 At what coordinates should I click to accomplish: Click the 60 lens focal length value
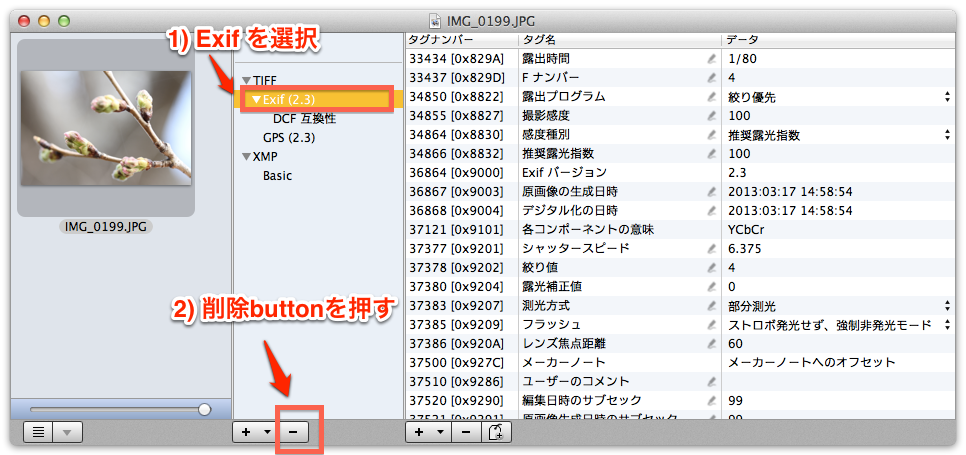735,344
